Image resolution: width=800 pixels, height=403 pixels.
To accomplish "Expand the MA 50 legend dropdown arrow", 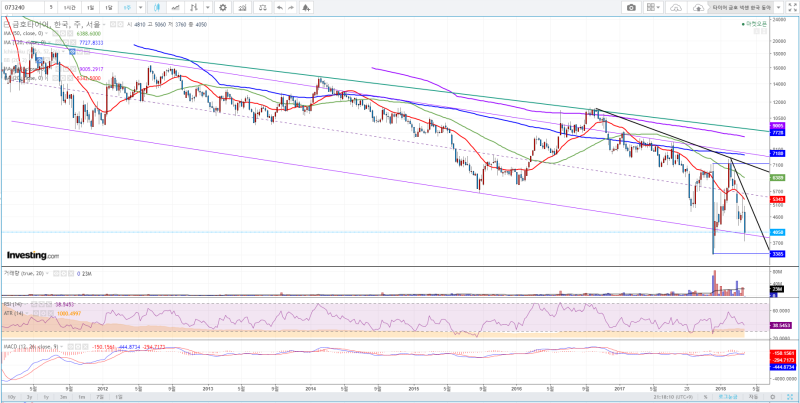I will tap(46, 33).
